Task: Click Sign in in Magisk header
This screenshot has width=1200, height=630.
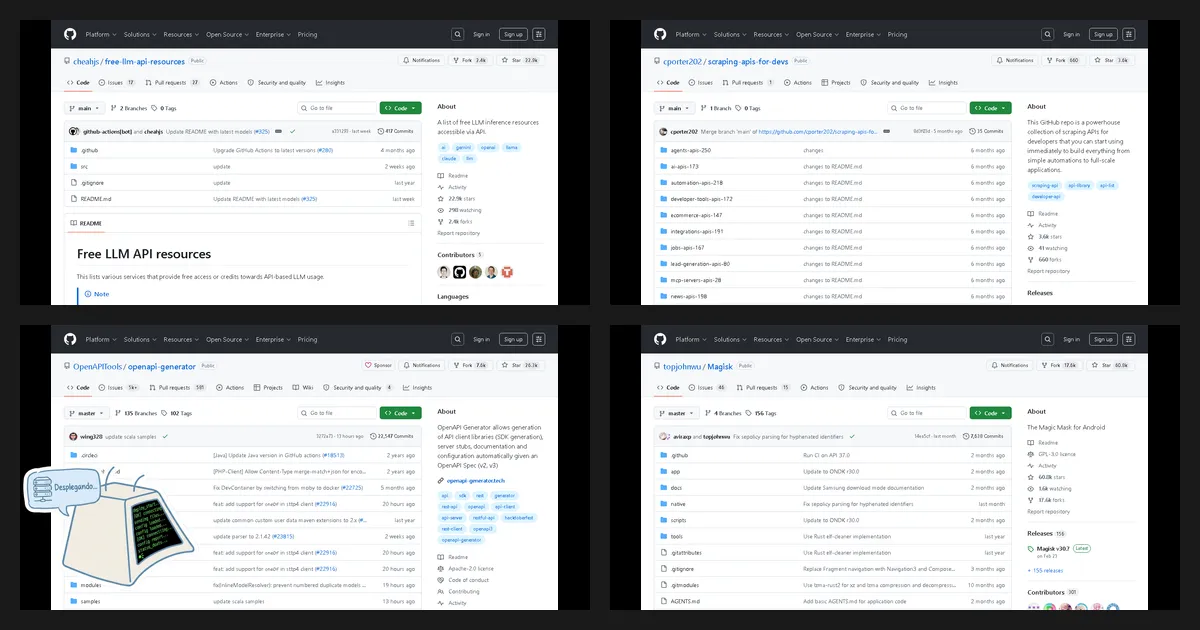Action: point(1072,339)
